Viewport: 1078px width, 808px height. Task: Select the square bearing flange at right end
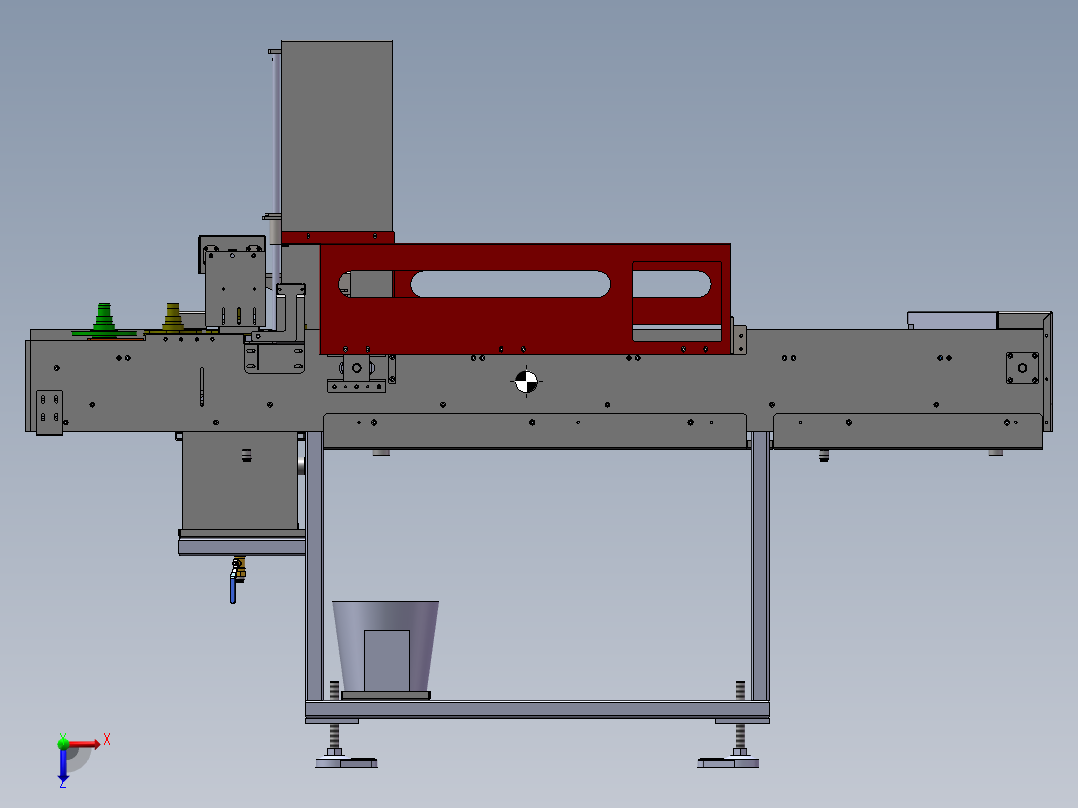tap(1022, 368)
